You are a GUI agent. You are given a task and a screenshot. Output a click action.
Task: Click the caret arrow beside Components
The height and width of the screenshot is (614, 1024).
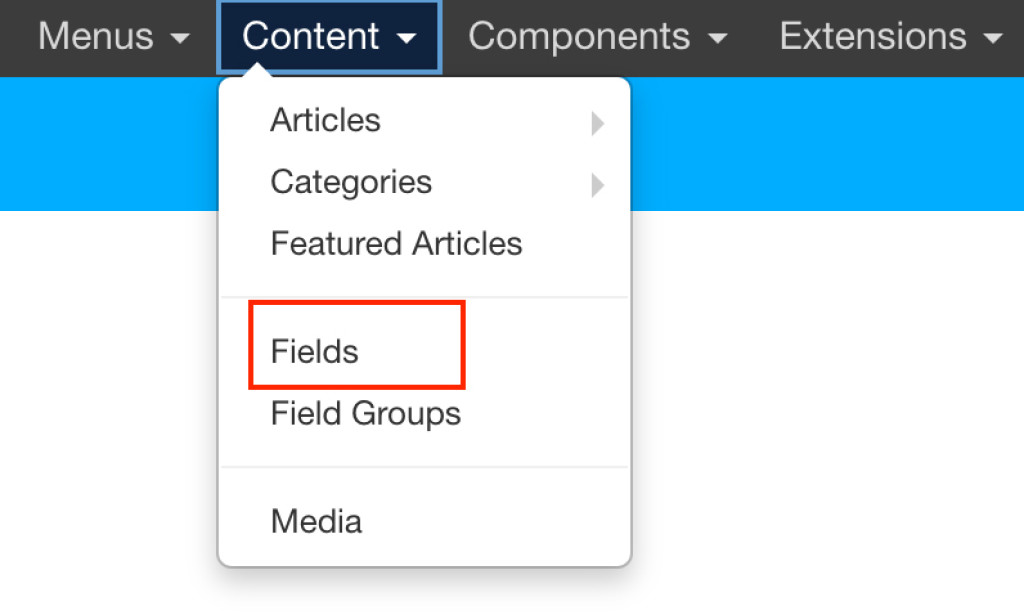717,39
